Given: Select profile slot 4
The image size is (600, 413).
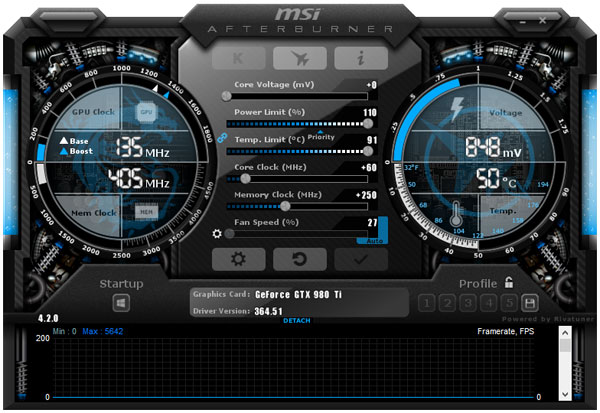Looking at the screenshot, I should pos(489,303).
